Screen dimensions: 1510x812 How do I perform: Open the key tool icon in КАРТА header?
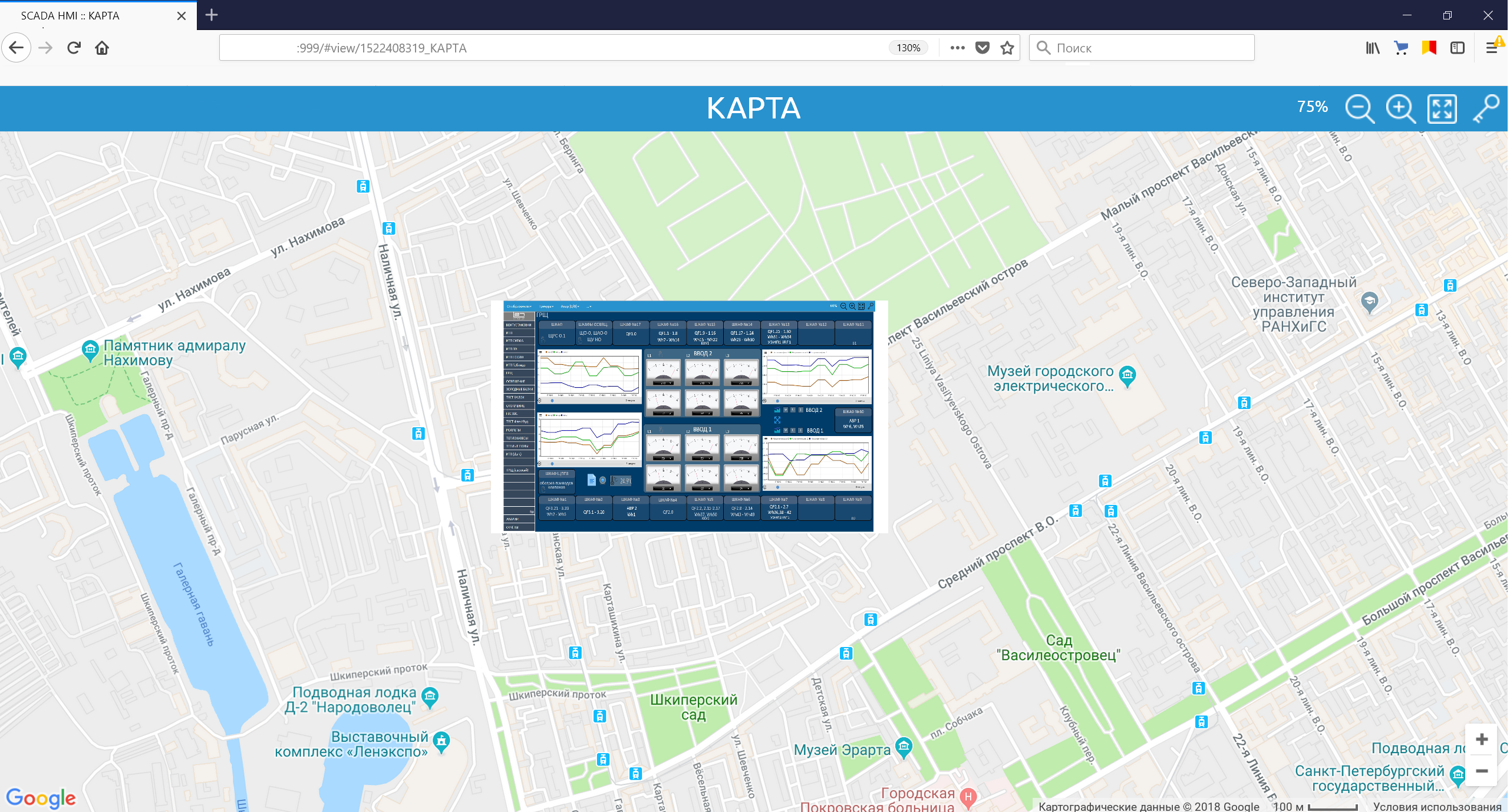[x=1486, y=108]
